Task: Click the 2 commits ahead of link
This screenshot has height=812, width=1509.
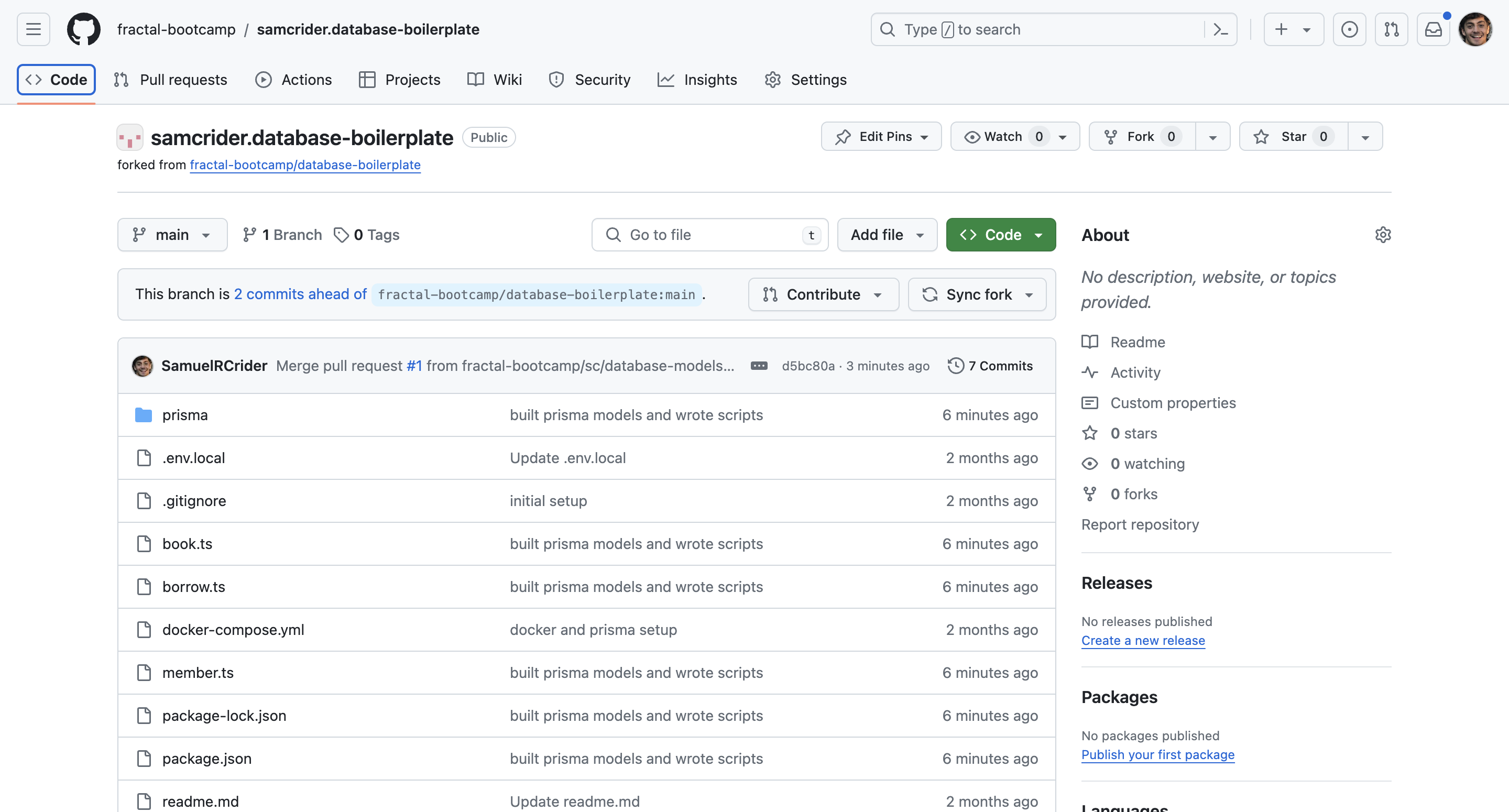Action: tap(300, 294)
